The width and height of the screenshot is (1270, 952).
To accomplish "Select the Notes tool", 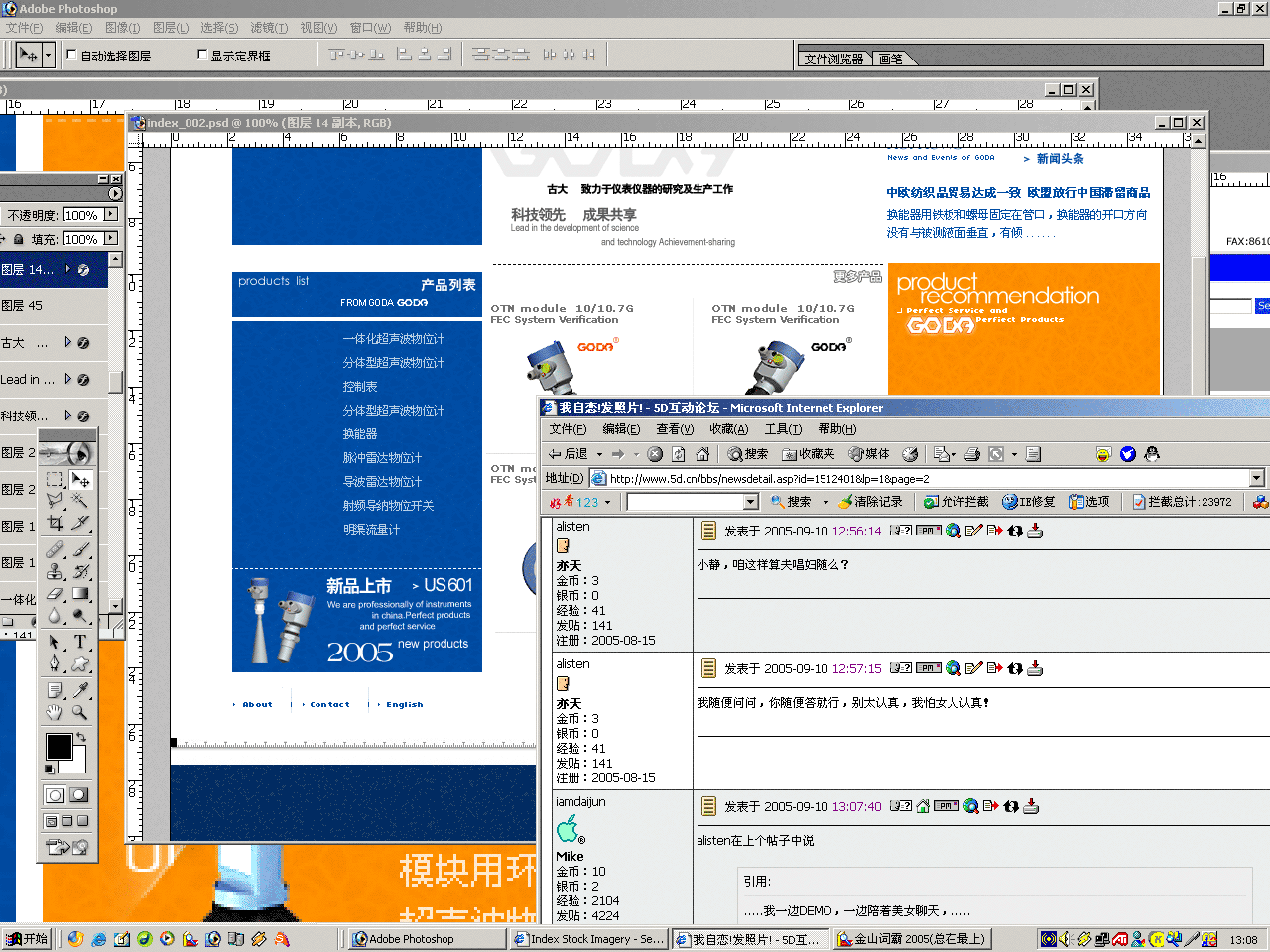I will 55,690.
